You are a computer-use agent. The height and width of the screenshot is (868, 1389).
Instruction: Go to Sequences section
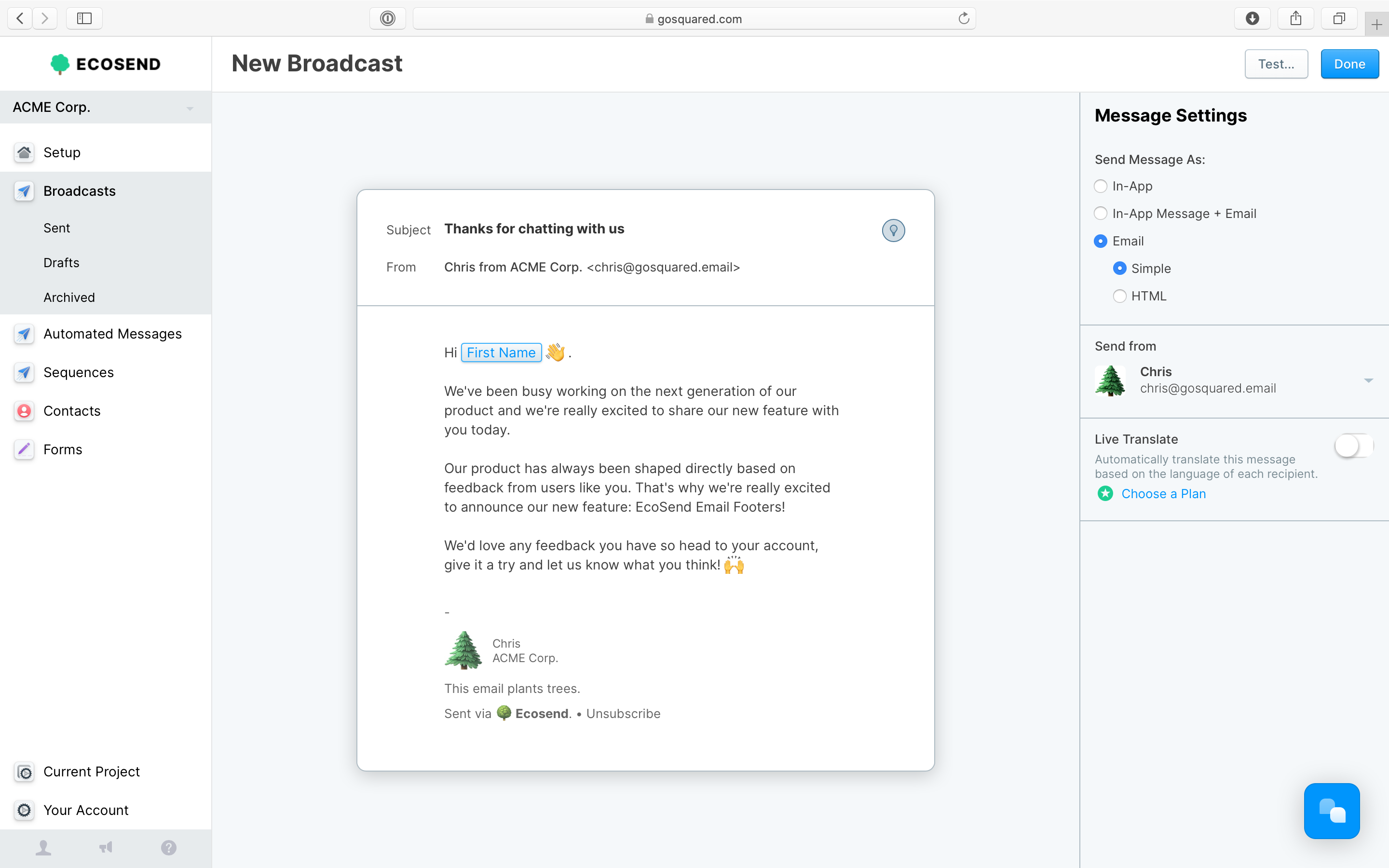pos(106,373)
